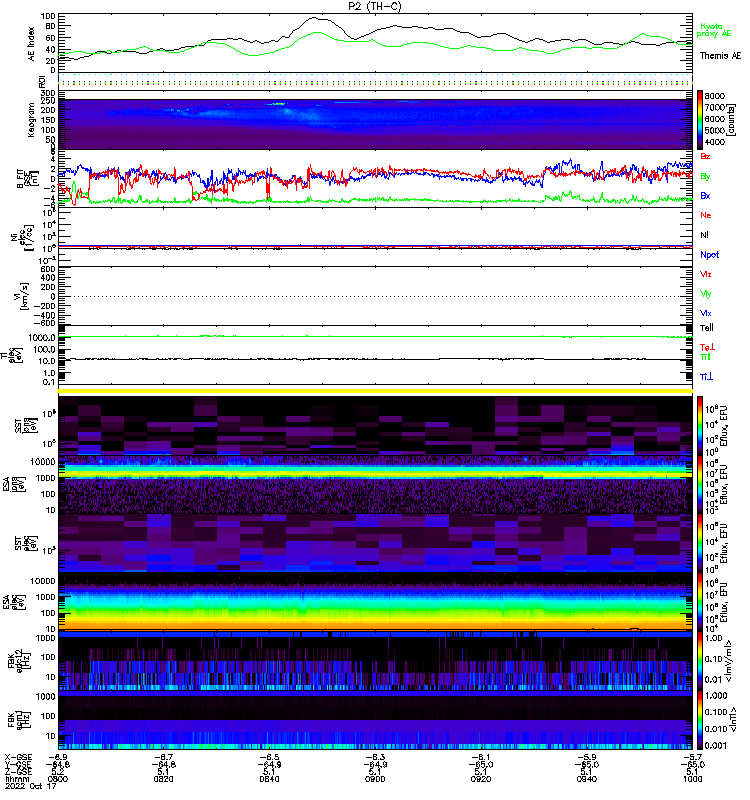Click the X-GSE value -5.7
The width and height of the screenshot is (750, 800).
692,758
